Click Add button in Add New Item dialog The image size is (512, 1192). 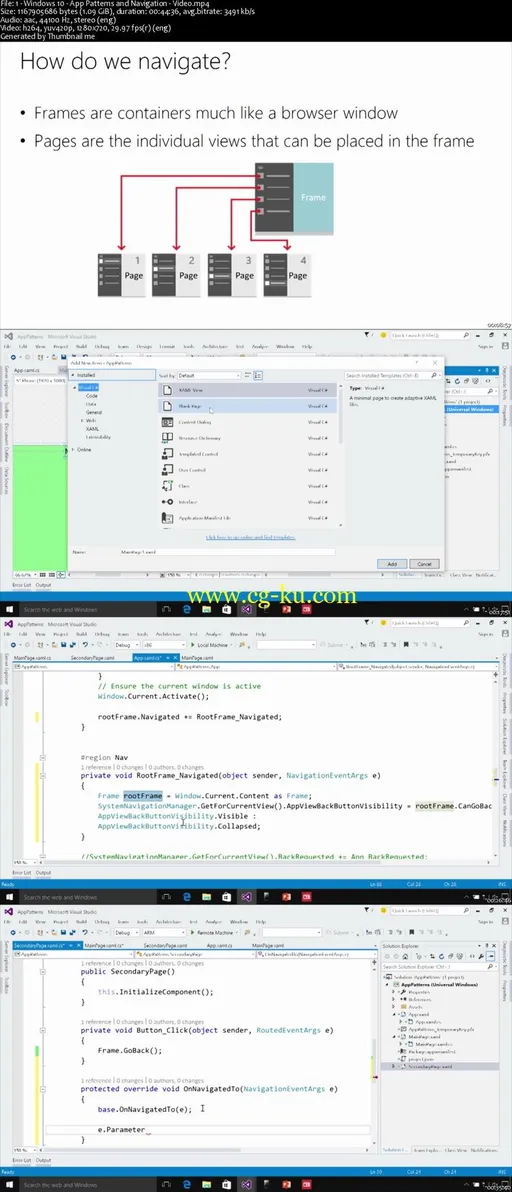pos(393,563)
